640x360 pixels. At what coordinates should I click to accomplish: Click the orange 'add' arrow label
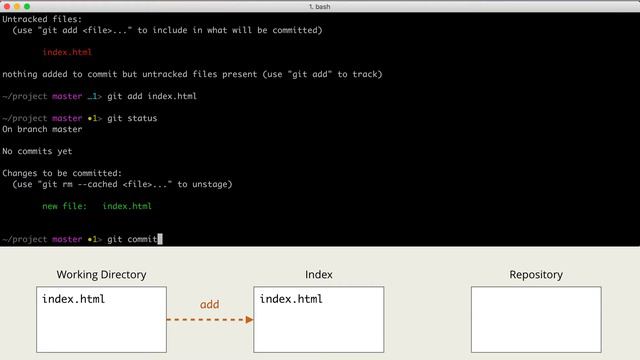[x=209, y=304]
